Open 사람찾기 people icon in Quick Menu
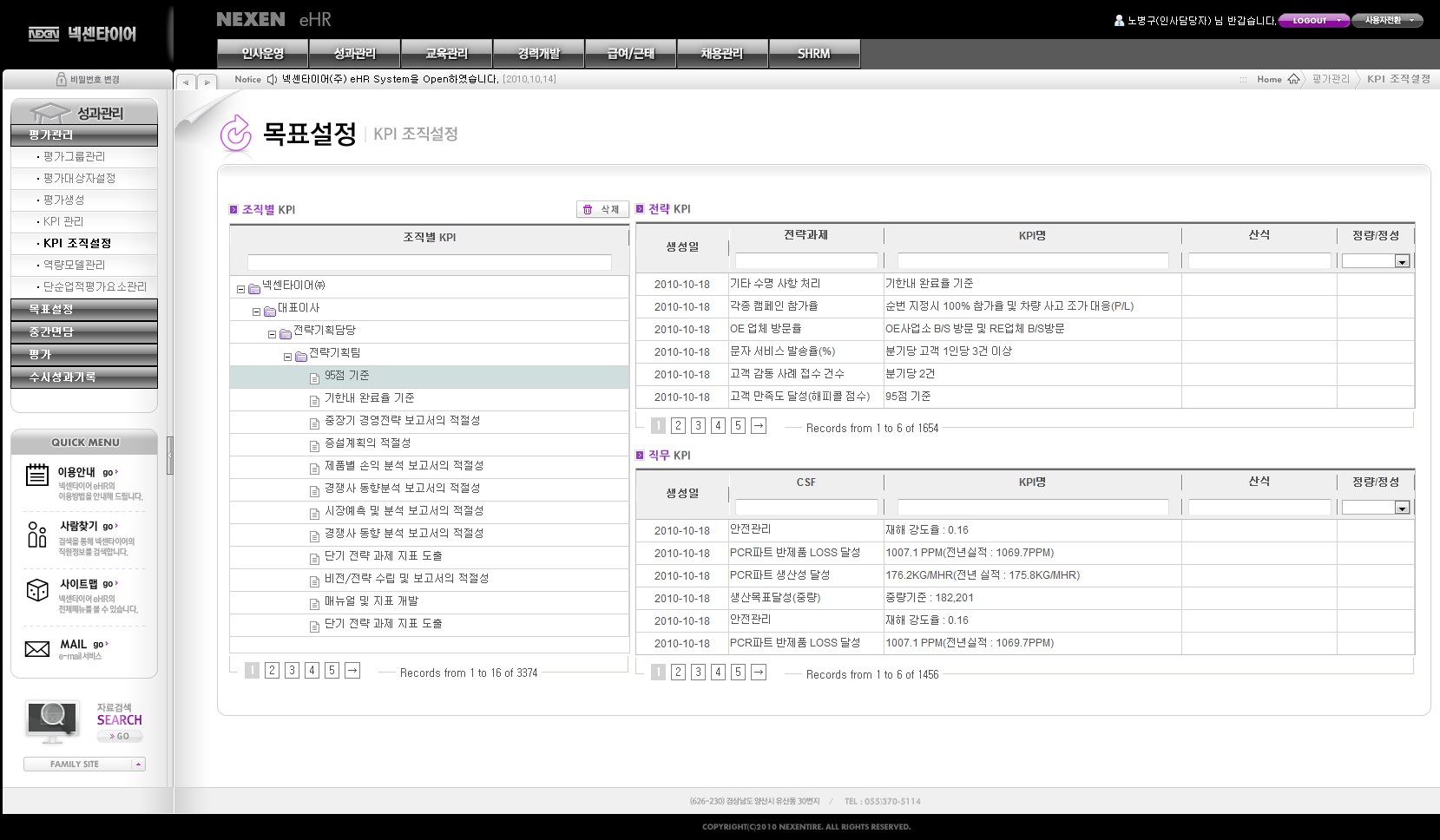This screenshot has height=840, width=1440. point(36,535)
